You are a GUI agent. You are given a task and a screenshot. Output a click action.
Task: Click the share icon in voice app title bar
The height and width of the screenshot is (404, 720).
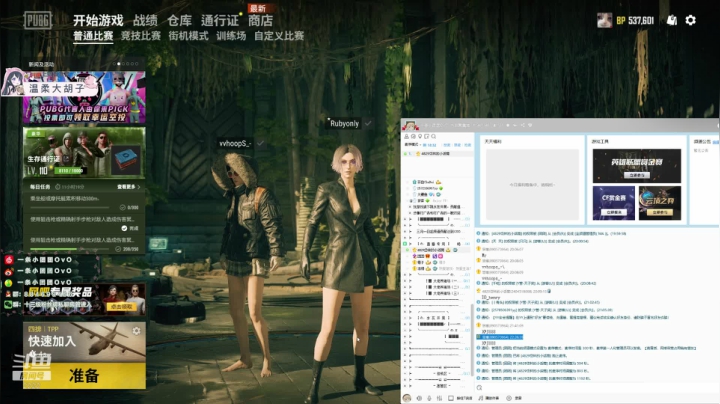[523, 125]
